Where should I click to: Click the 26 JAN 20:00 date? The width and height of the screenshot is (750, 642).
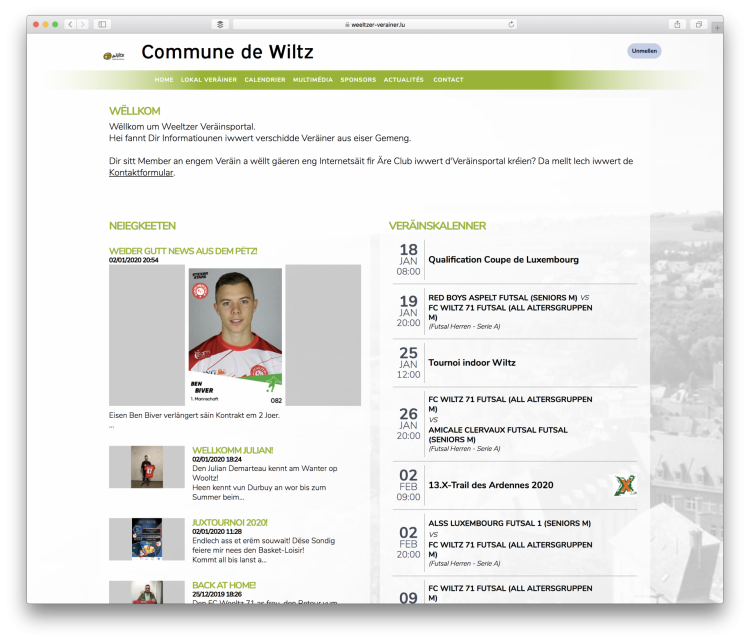pyautogui.click(x=408, y=424)
